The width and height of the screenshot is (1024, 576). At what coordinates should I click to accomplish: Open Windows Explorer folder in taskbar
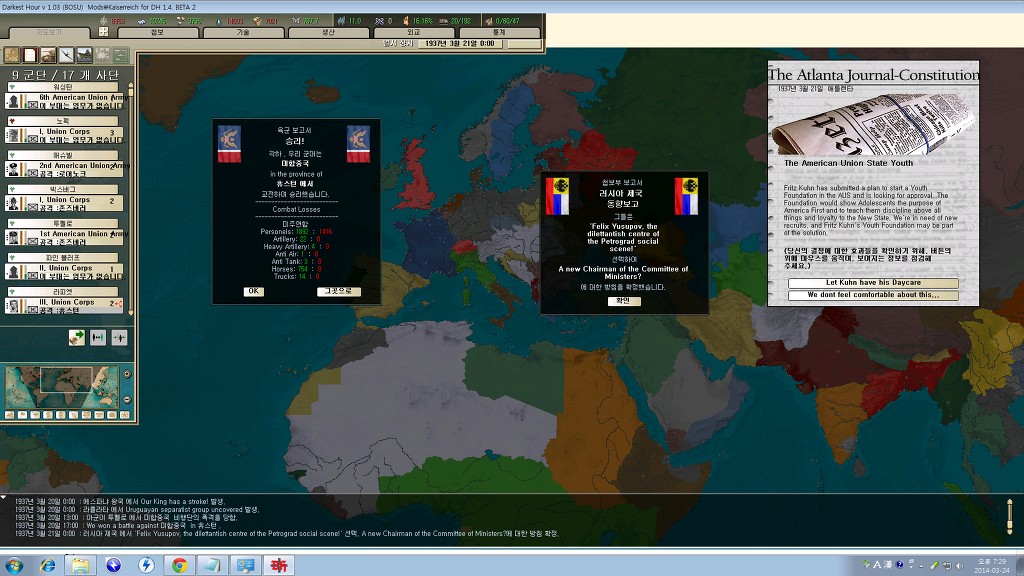click(80, 565)
